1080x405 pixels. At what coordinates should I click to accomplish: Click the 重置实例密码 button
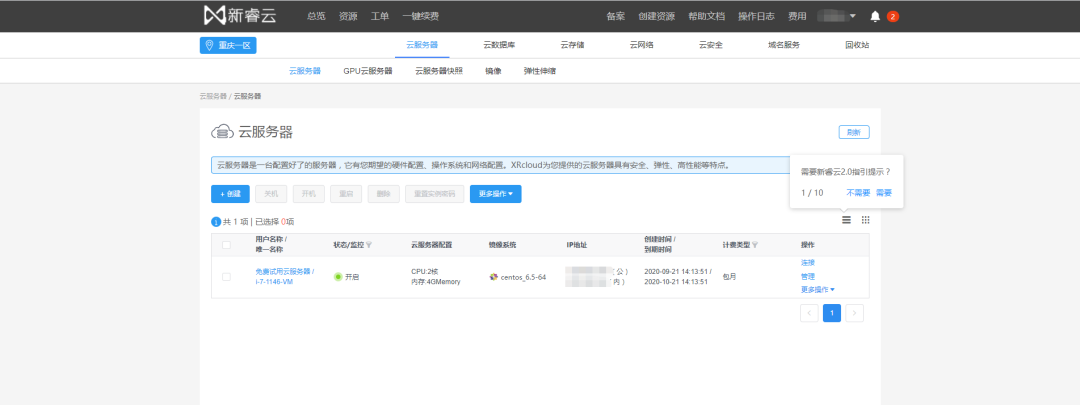(x=435, y=194)
